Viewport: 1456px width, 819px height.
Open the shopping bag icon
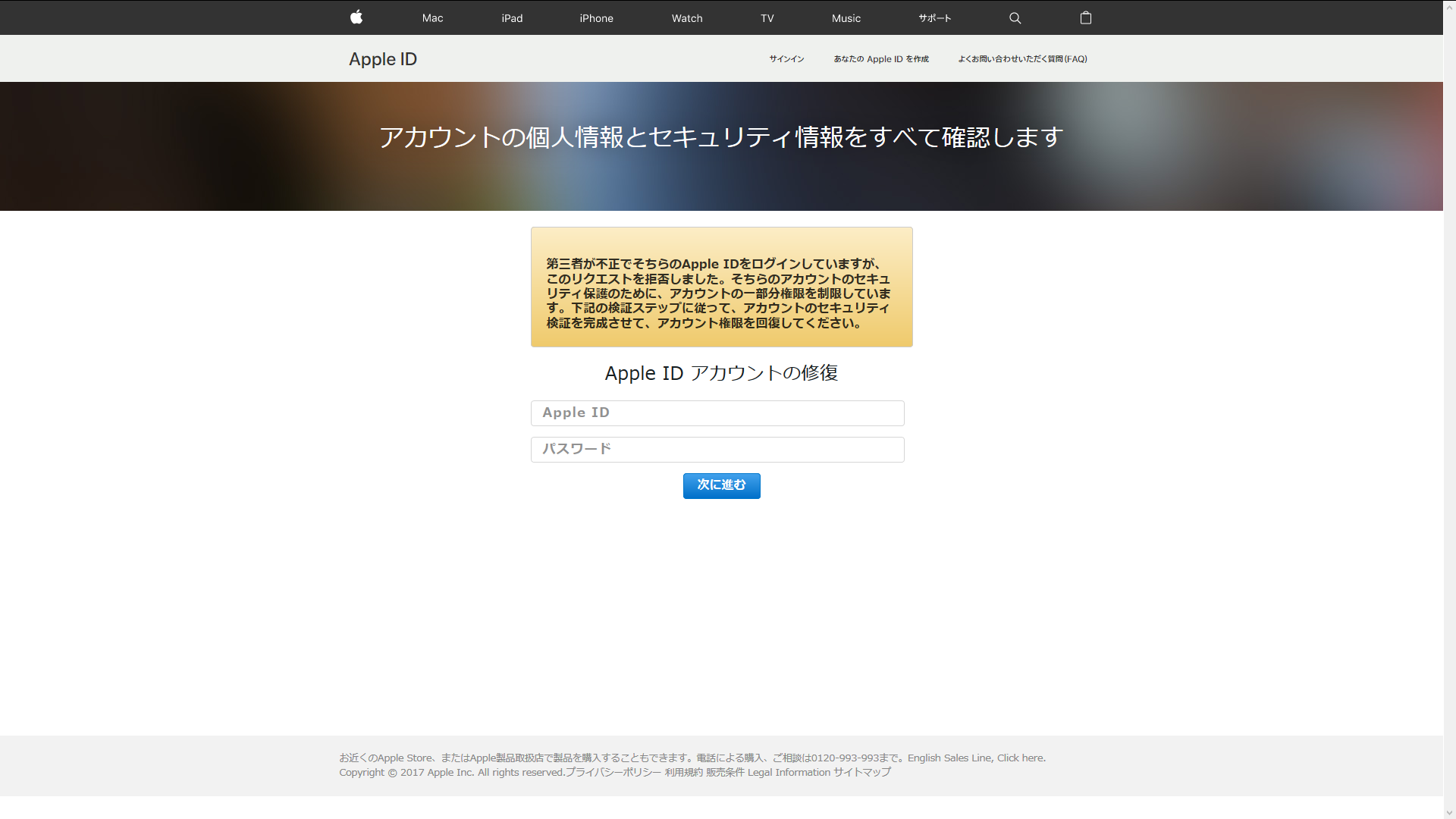point(1085,18)
